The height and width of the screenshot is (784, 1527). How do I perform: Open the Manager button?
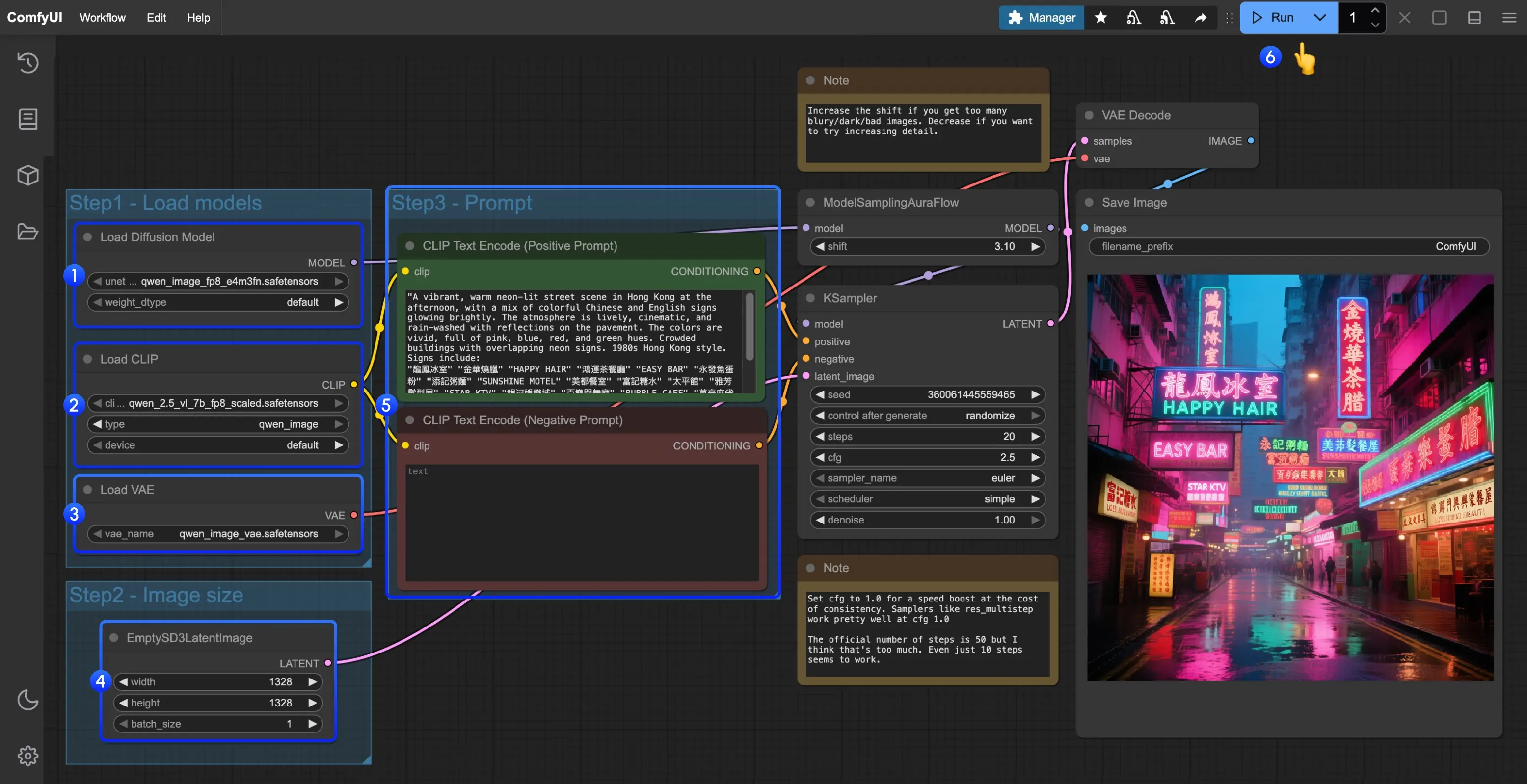pos(1041,18)
